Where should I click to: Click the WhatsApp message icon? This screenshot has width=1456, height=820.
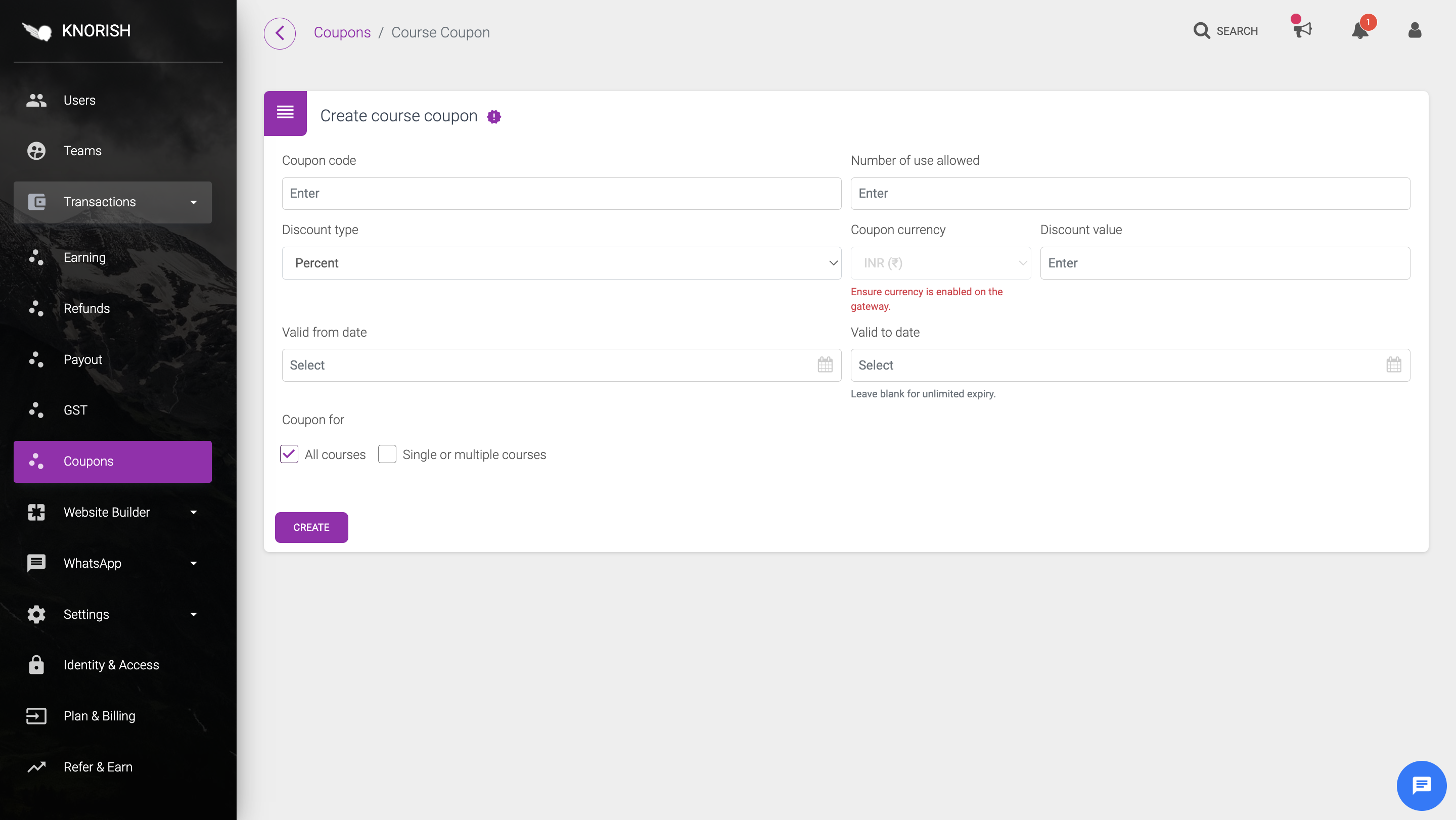click(36, 563)
